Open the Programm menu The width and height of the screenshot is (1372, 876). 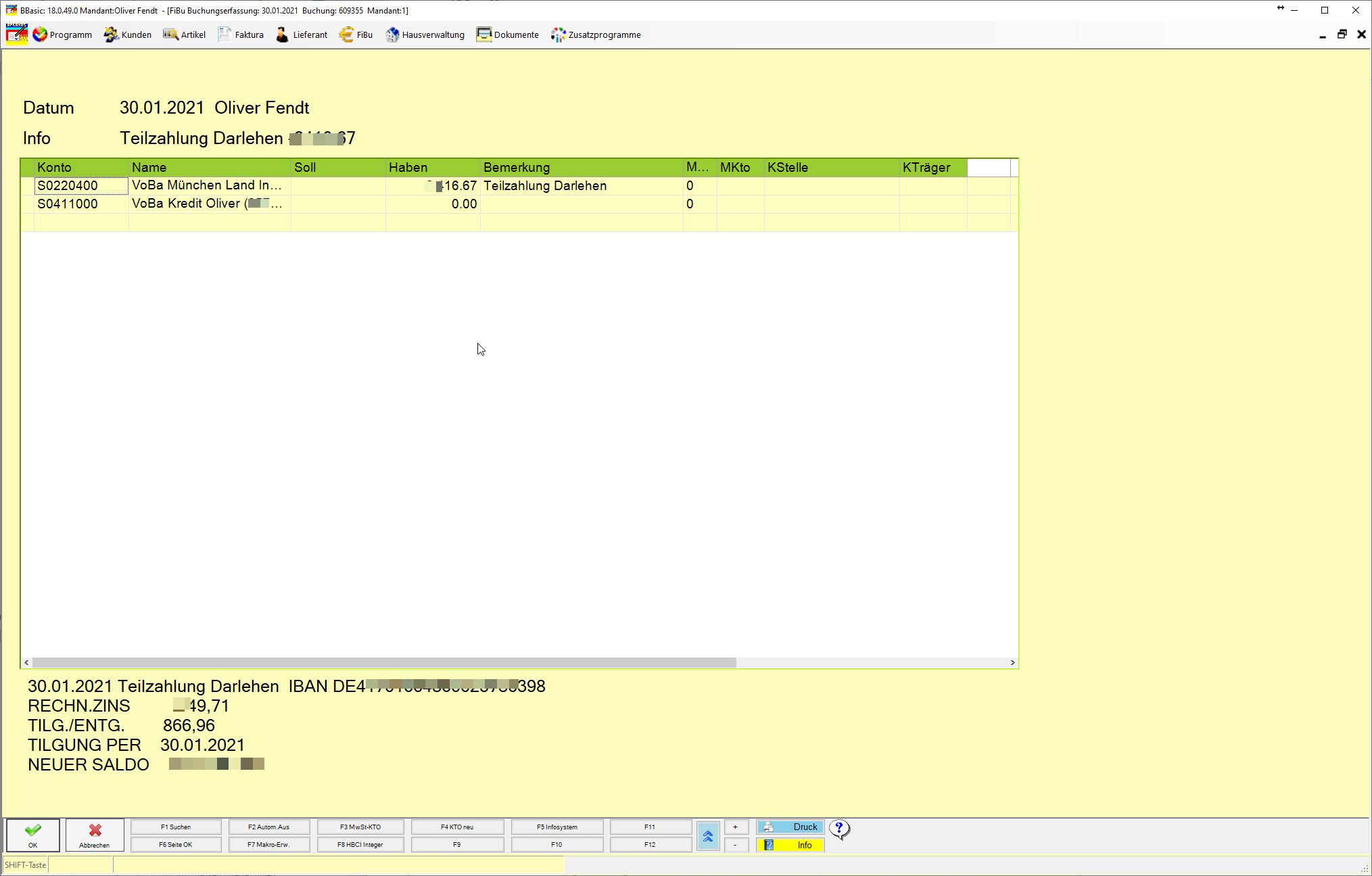pos(62,34)
